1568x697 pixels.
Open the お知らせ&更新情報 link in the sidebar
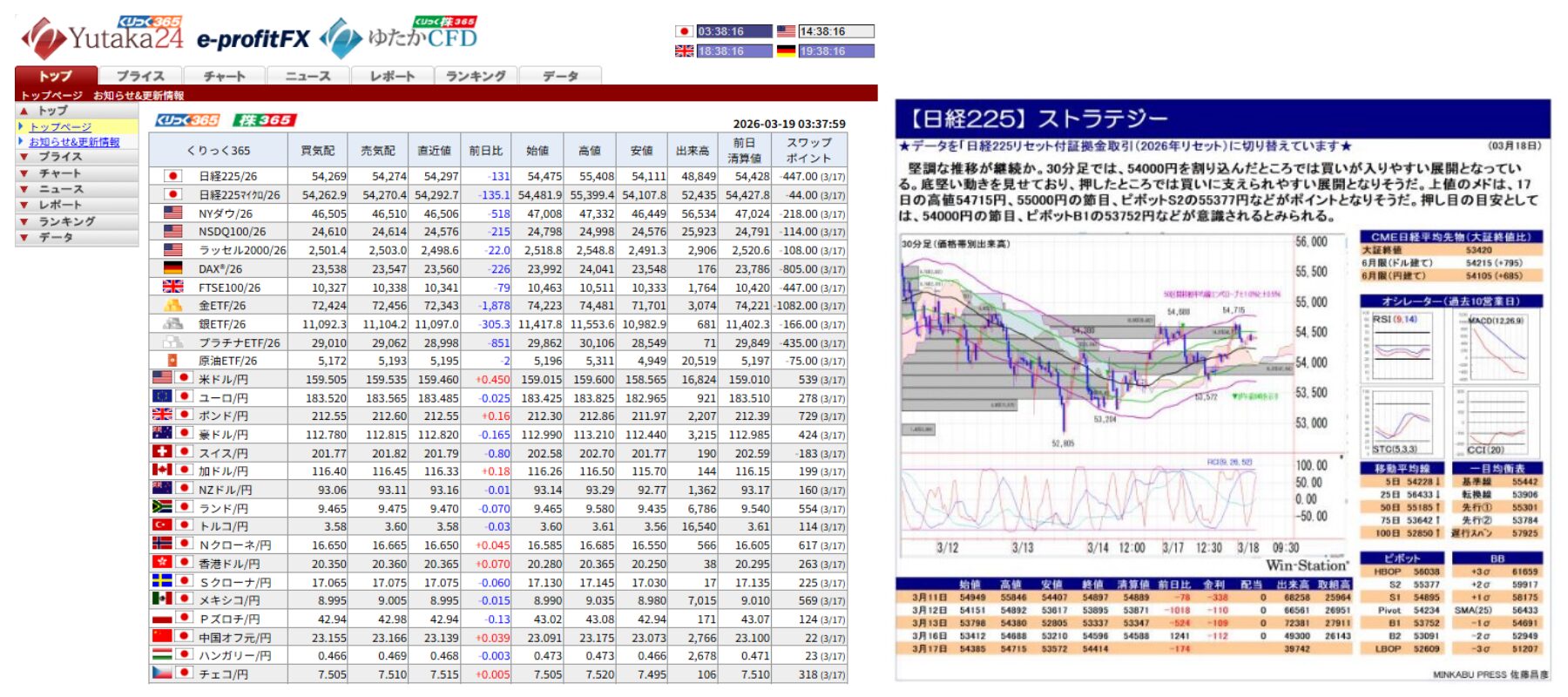[74, 142]
